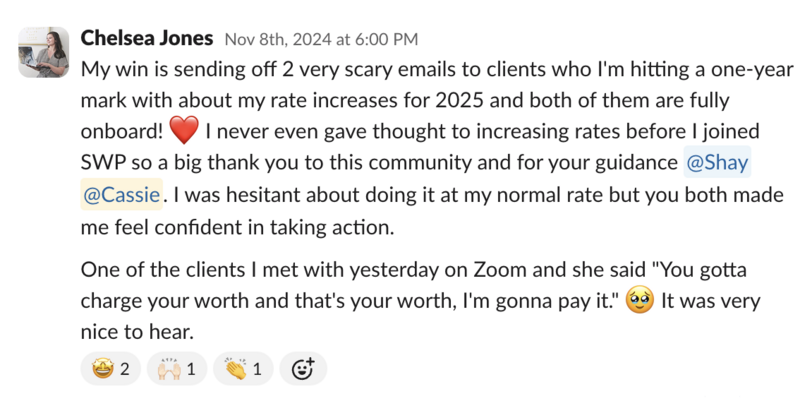
Task: Toggle the raised hands reaction
Action: pos(177,368)
